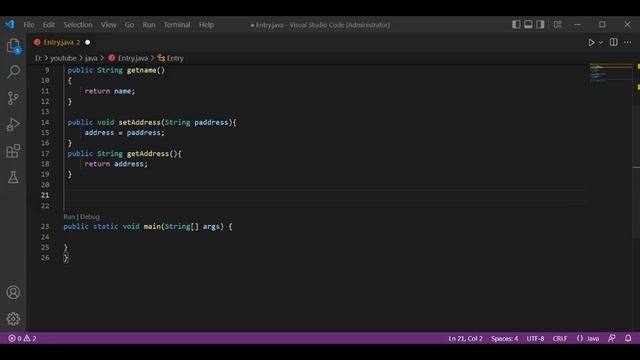Screen dimensions: 640x360
Task: Click getAddress method name on line 17
Action: (x=147, y=154)
